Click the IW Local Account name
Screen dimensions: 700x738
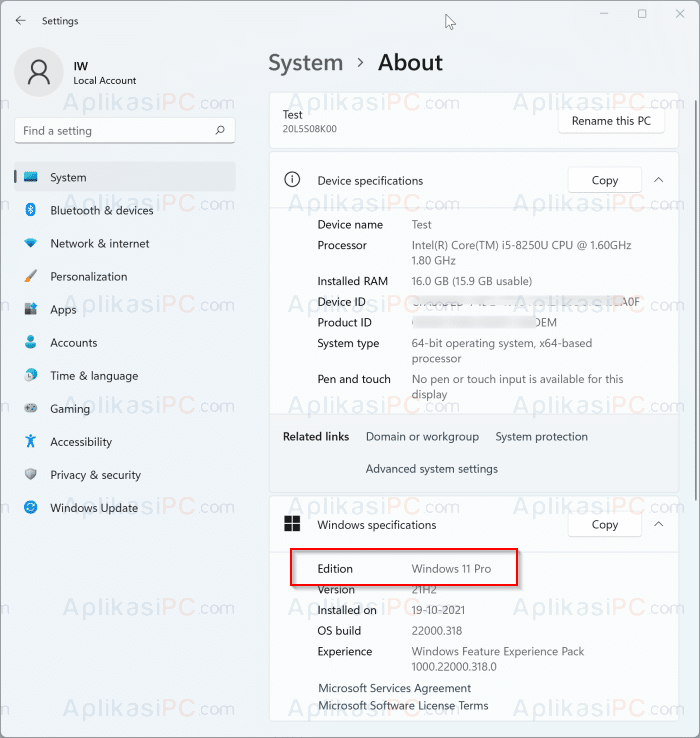[105, 72]
